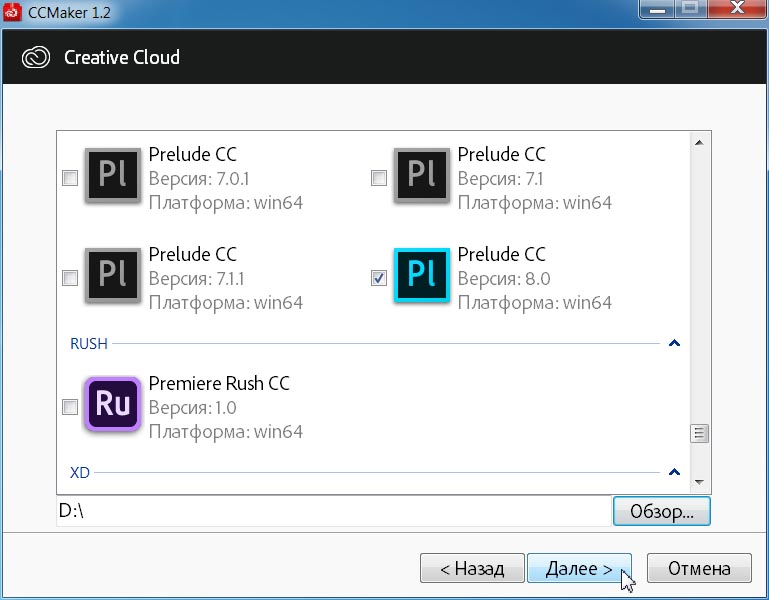This screenshot has width=769, height=600.
Task: Click the Prelude CC 7.1 app icon
Action: point(422,176)
